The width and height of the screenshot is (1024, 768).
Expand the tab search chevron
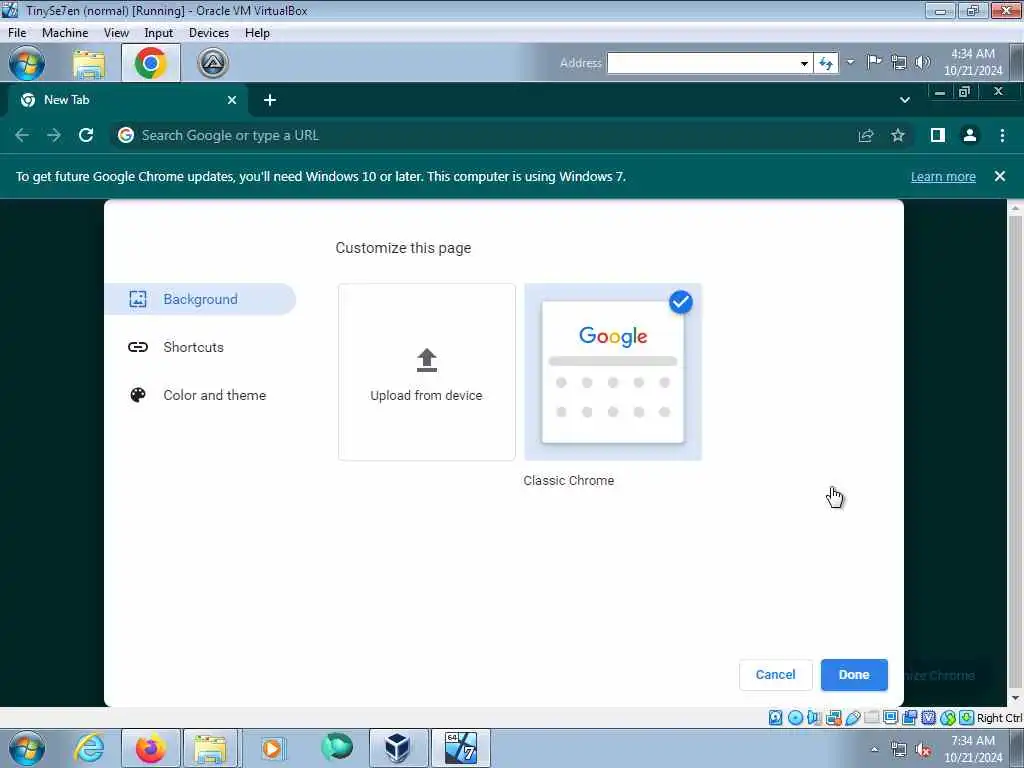point(904,100)
